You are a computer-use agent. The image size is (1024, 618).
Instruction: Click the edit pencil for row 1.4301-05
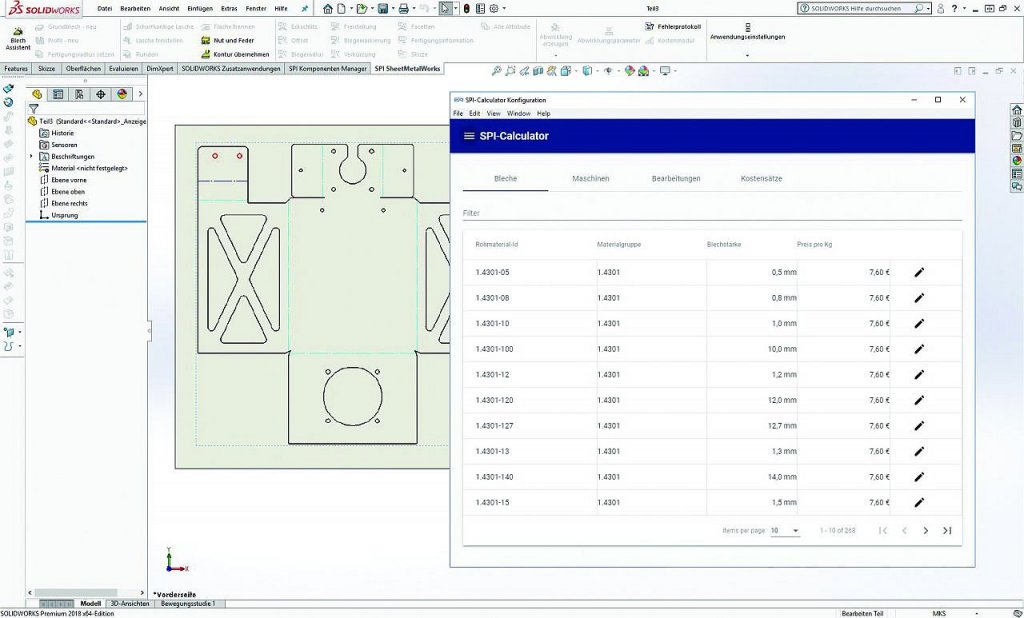pos(919,272)
